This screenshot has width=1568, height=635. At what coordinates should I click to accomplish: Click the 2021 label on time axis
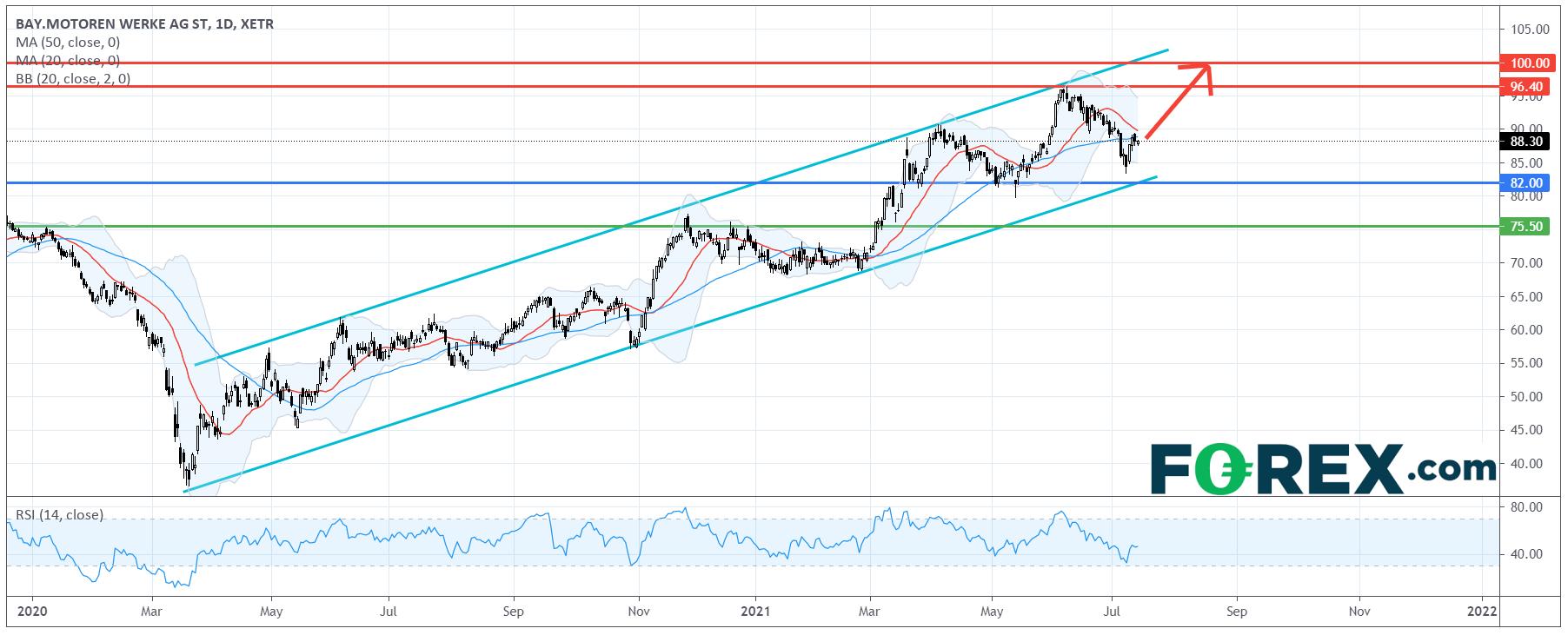(x=755, y=611)
